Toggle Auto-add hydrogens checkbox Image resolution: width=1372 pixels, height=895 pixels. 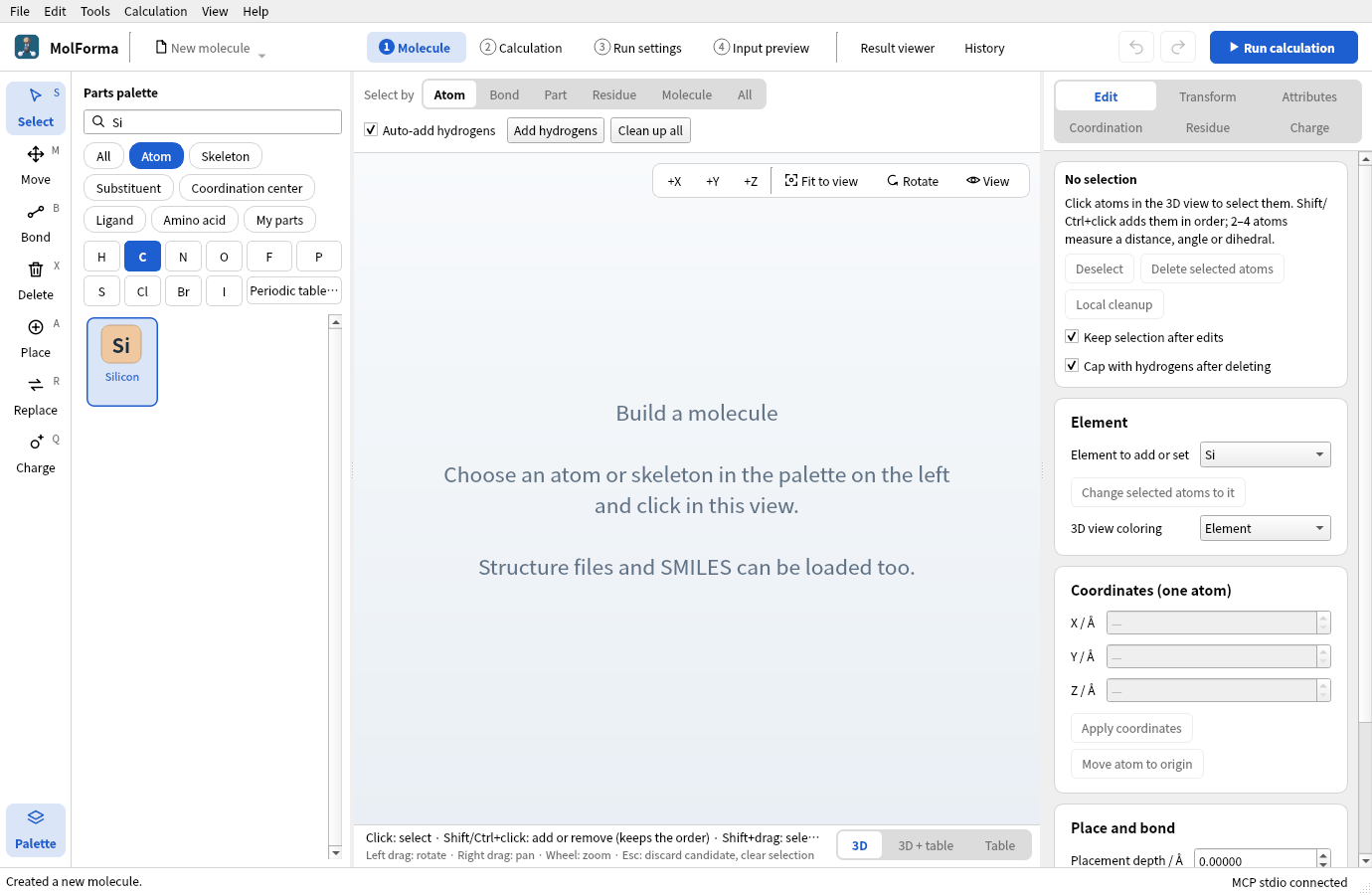(x=371, y=129)
